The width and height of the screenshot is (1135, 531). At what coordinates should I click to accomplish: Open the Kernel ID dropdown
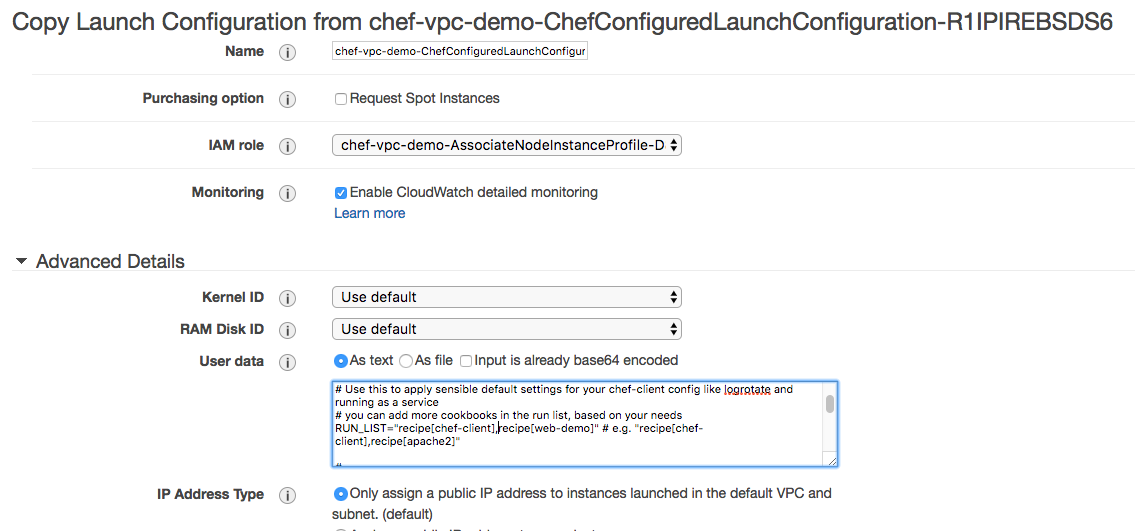coord(507,297)
